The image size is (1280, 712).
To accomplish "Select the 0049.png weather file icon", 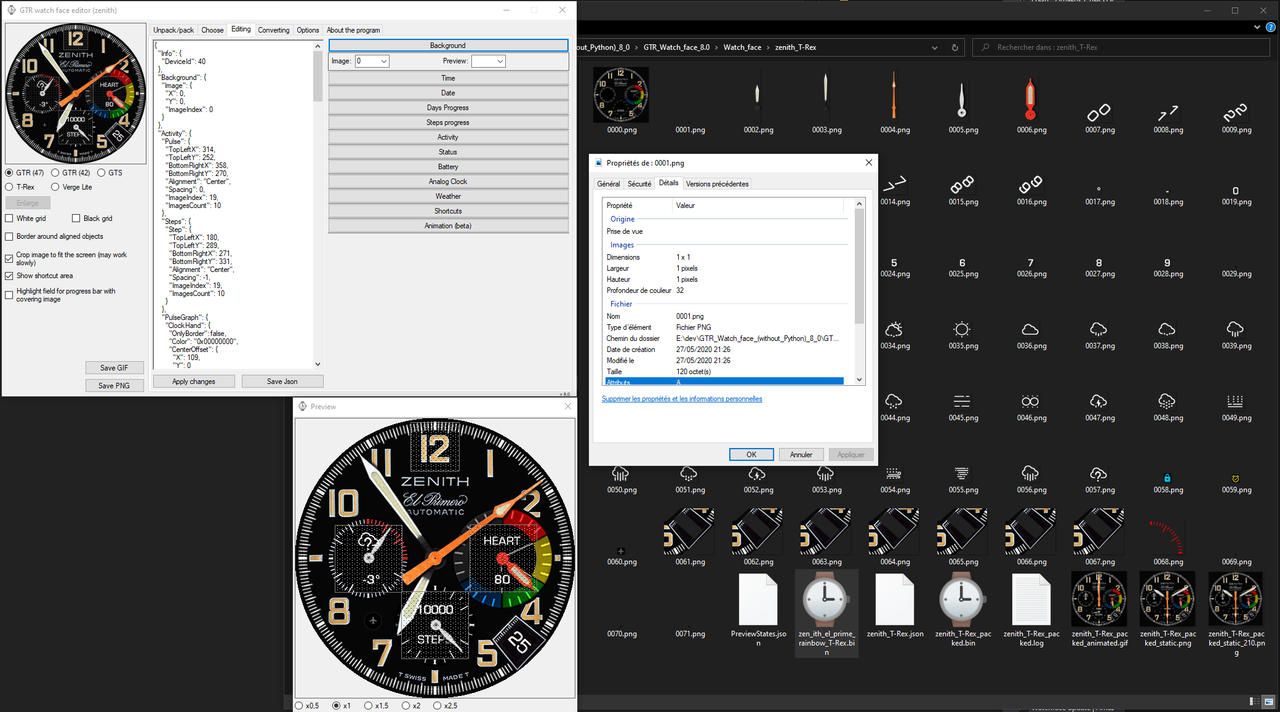I will coord(1236,401).
